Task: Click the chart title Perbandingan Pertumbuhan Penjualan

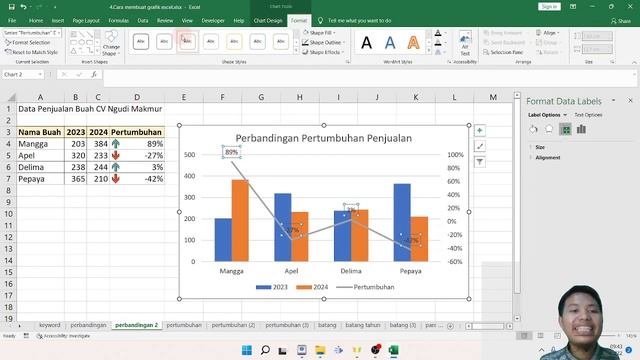Action: click(324, 138)
